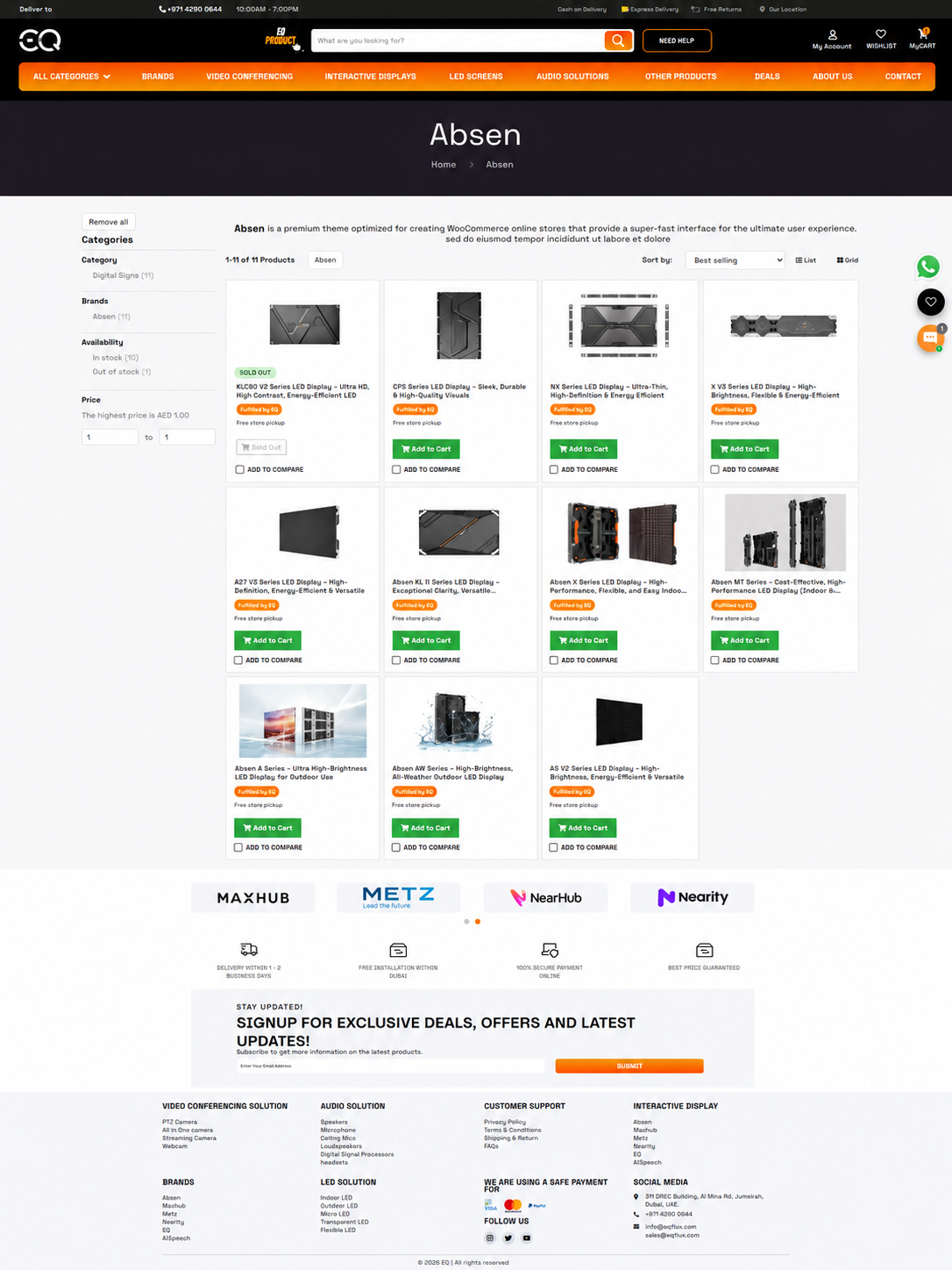Click the newsletter email address field
Image resolution: width=952 pixels, height=1270 pixels.
pyautogui.click(x=390, y=1067)
